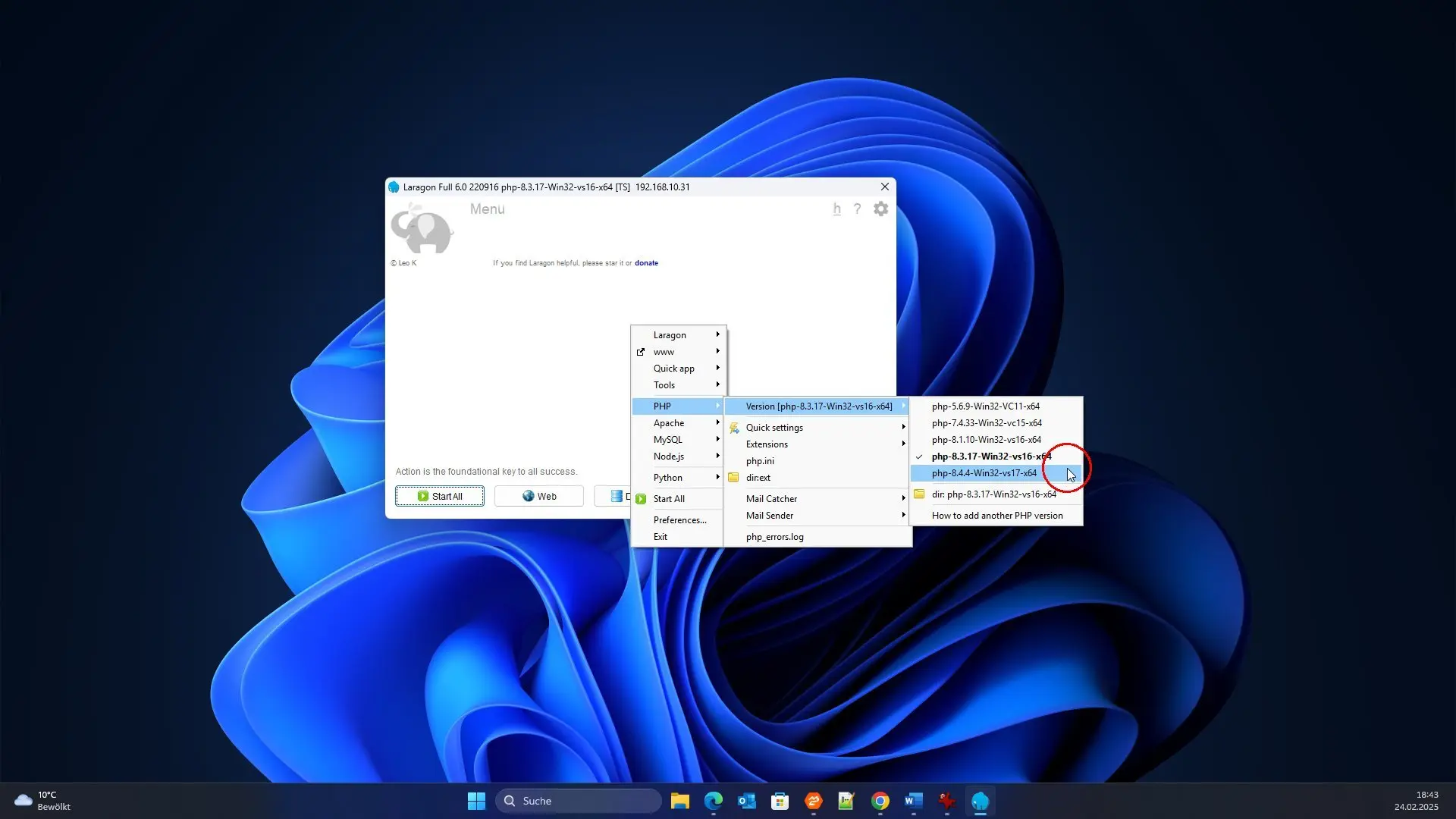1456x819 pixels.
Task: Expand the MySQL submenu
Action: pyautogui.click(x=678, y=440)
